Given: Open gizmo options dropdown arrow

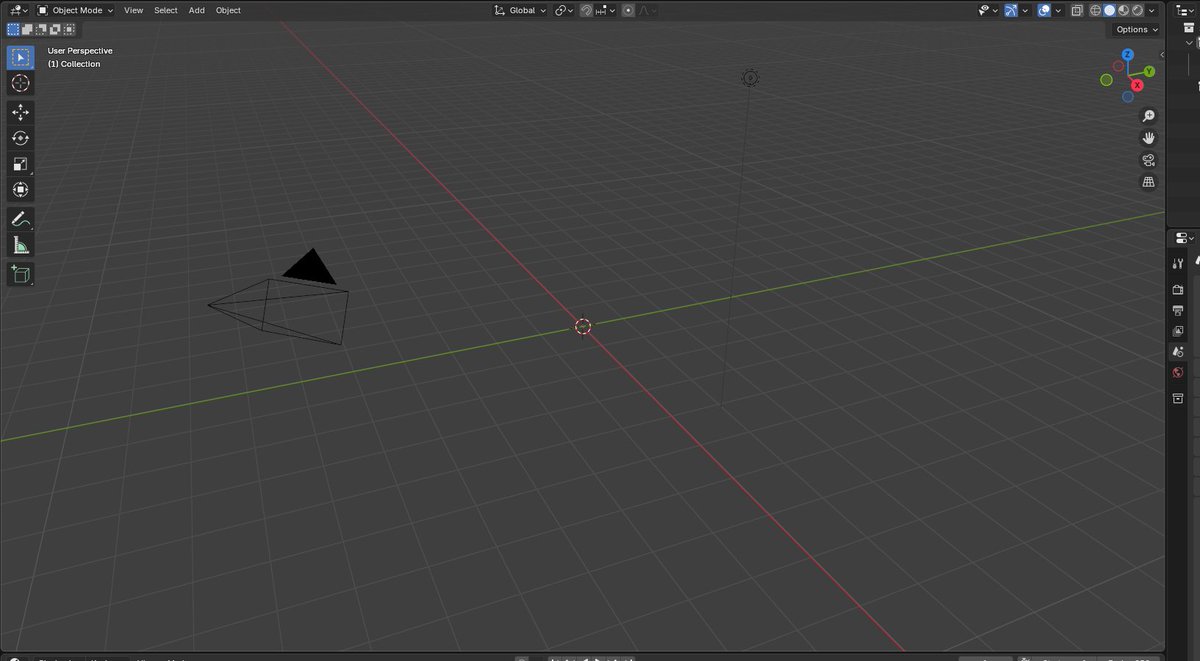Looking at the screenshot, I should 1025,10.
